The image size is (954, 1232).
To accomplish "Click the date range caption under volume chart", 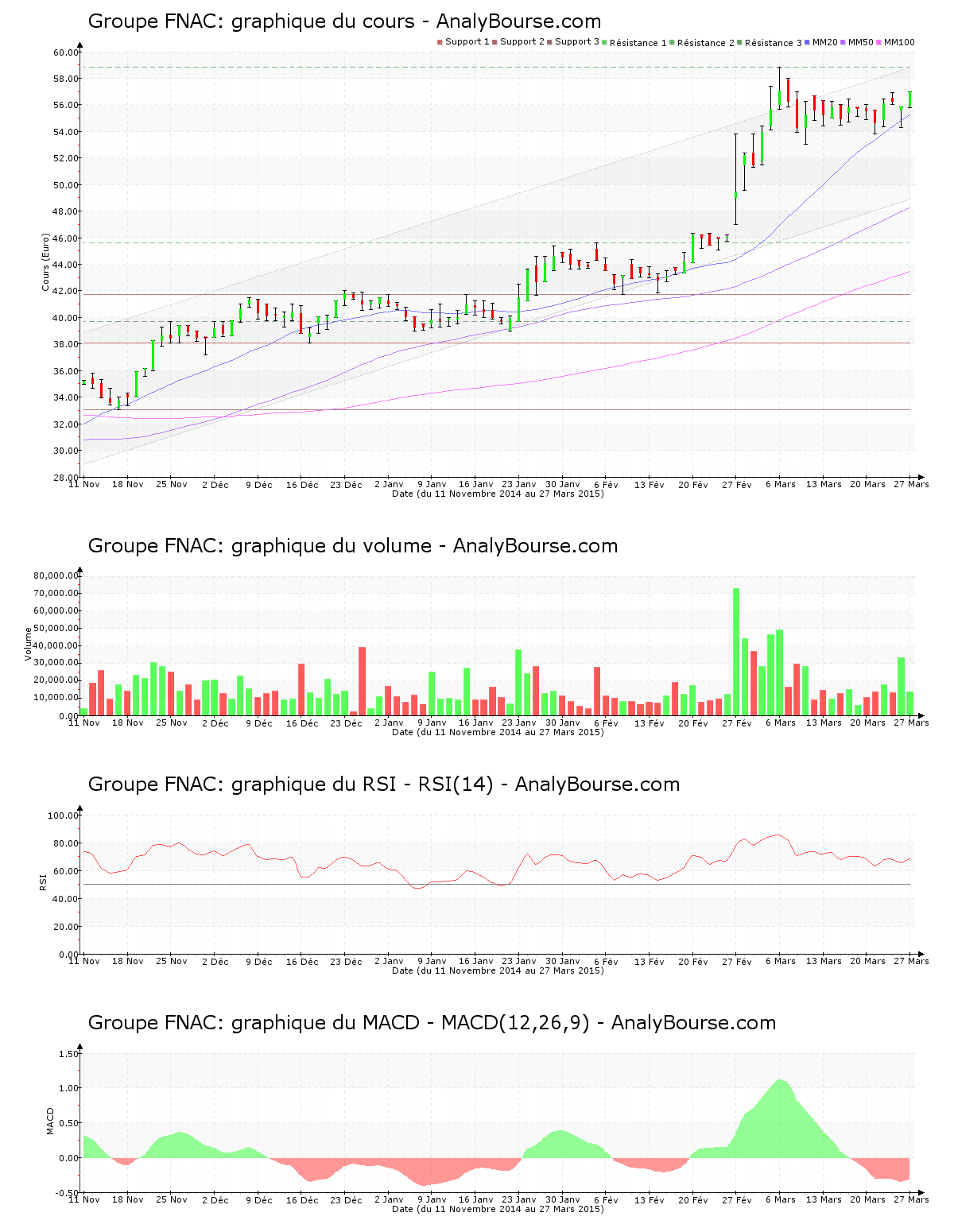I will [x=498, y=732].
